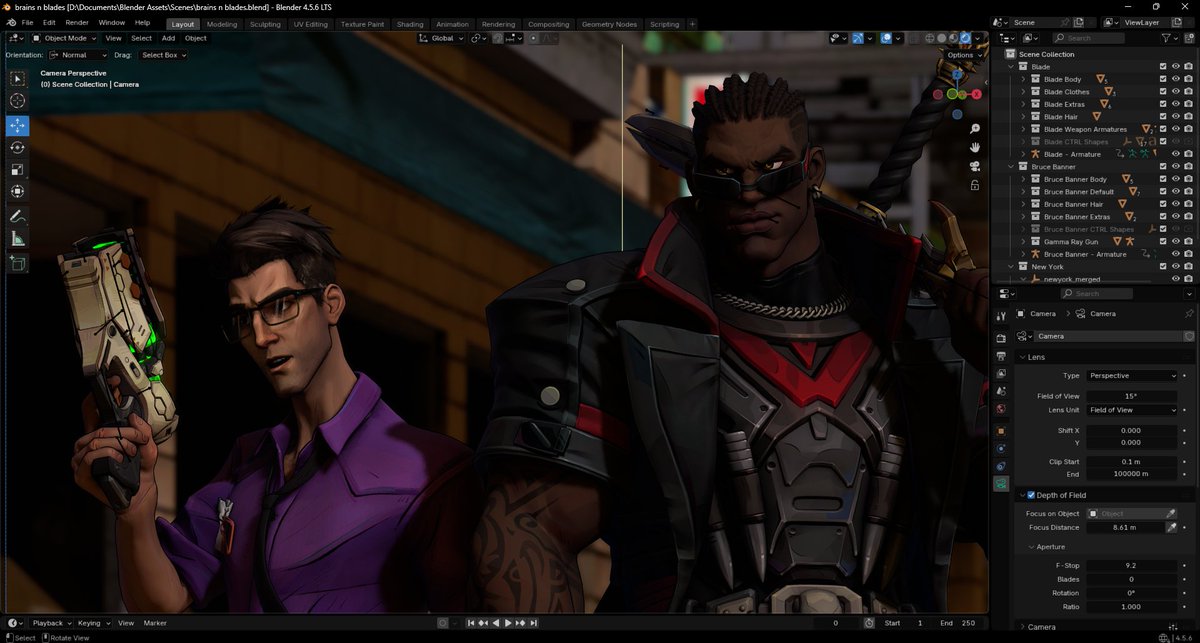The height and width of the screenshot is (643, 1200).
Task: Open the World properties tab
Action: pyautogui.click(x=1001, y=409)
